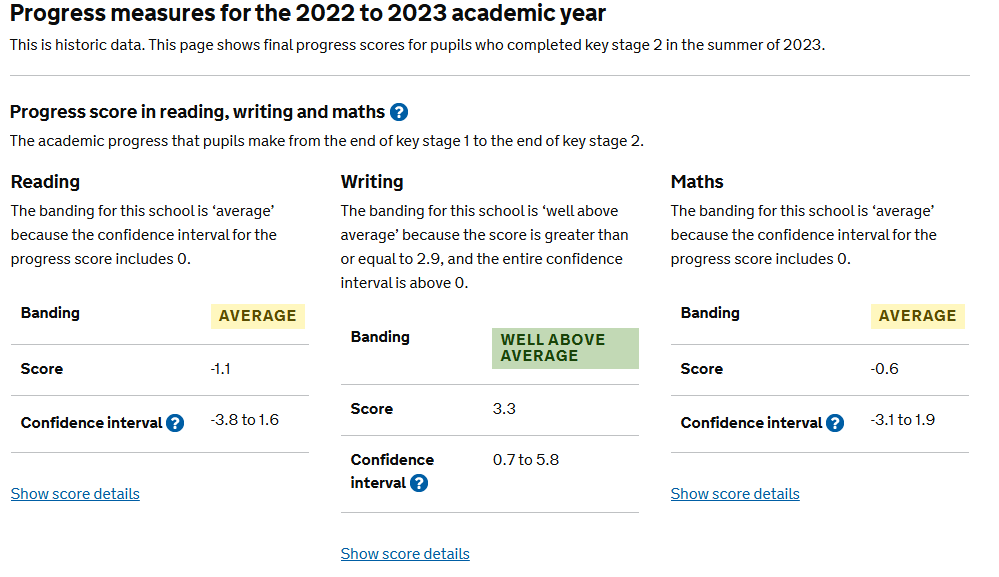Click the Maths score value -0.6
Image resolution: width=999 pixels, height=577 pixels.
(x=884, y=369)
